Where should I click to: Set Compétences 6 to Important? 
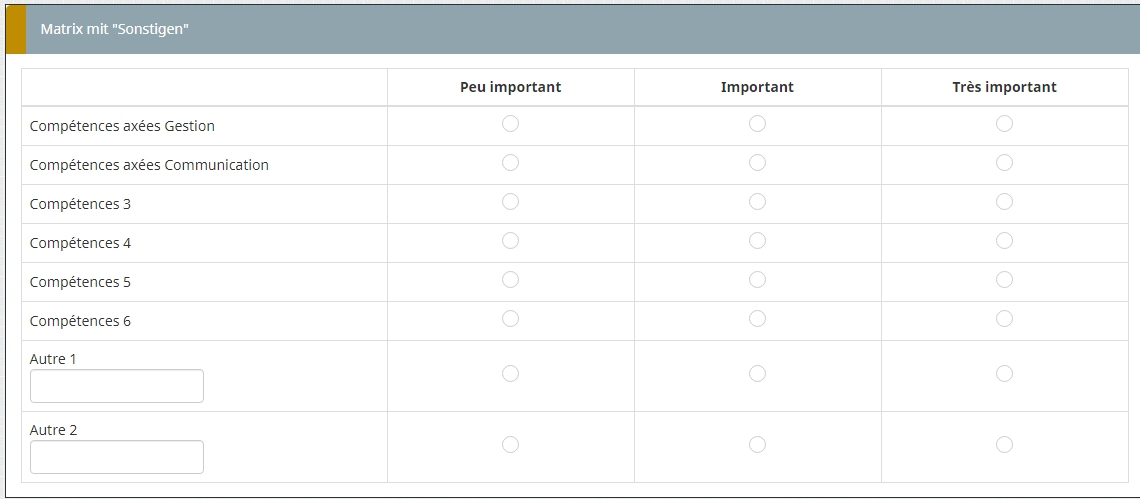[x=757, y=319]
